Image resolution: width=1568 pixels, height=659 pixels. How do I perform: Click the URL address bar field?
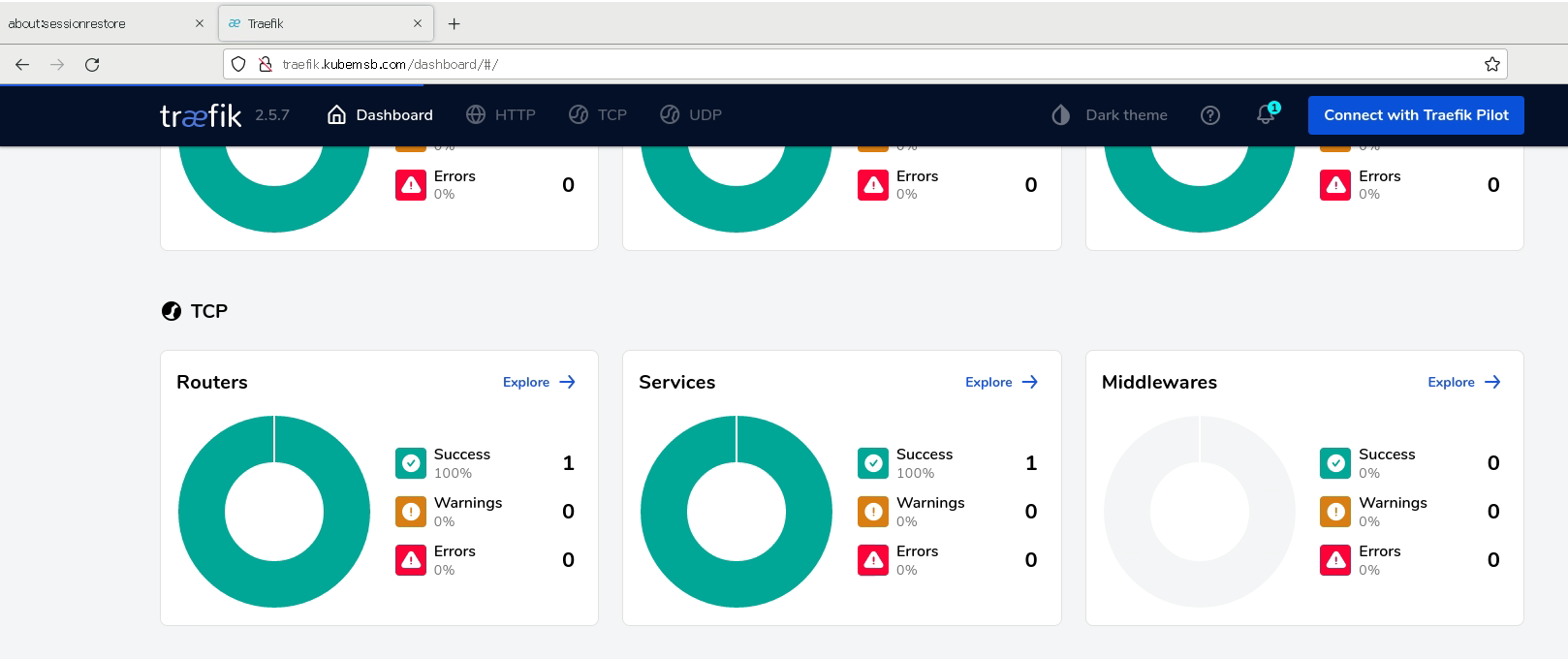(x=872, y=65)
